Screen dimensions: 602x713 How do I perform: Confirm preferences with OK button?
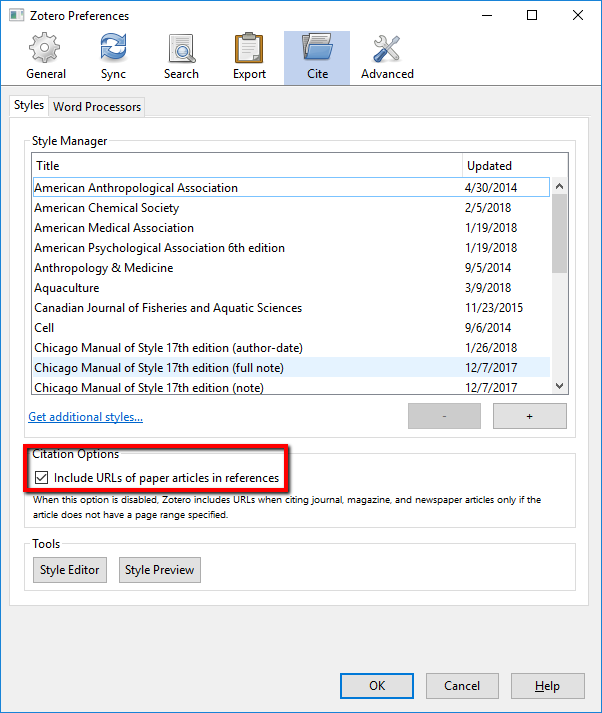click(x=377, y=686)
